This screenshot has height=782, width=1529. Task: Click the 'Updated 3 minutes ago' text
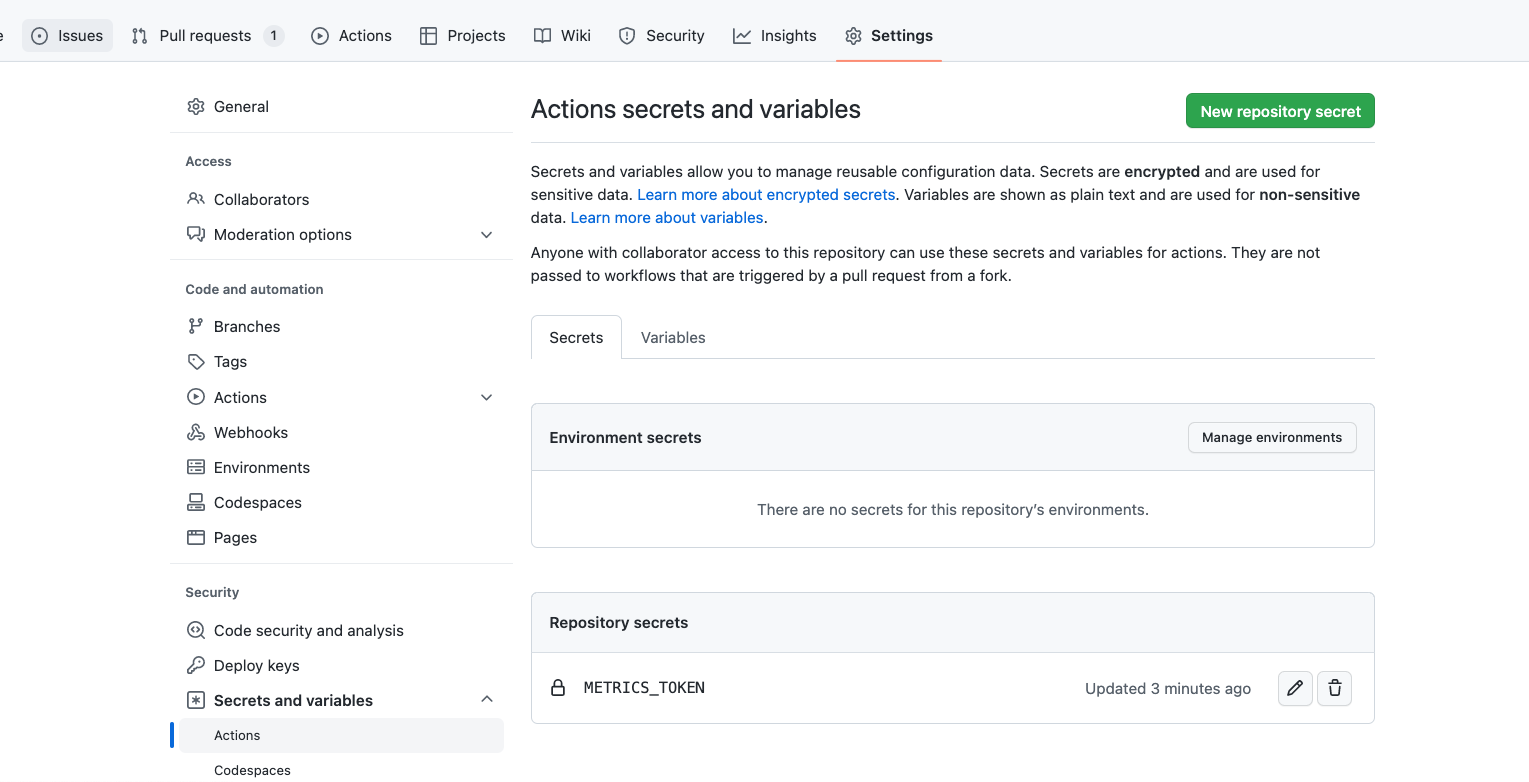1168,689
